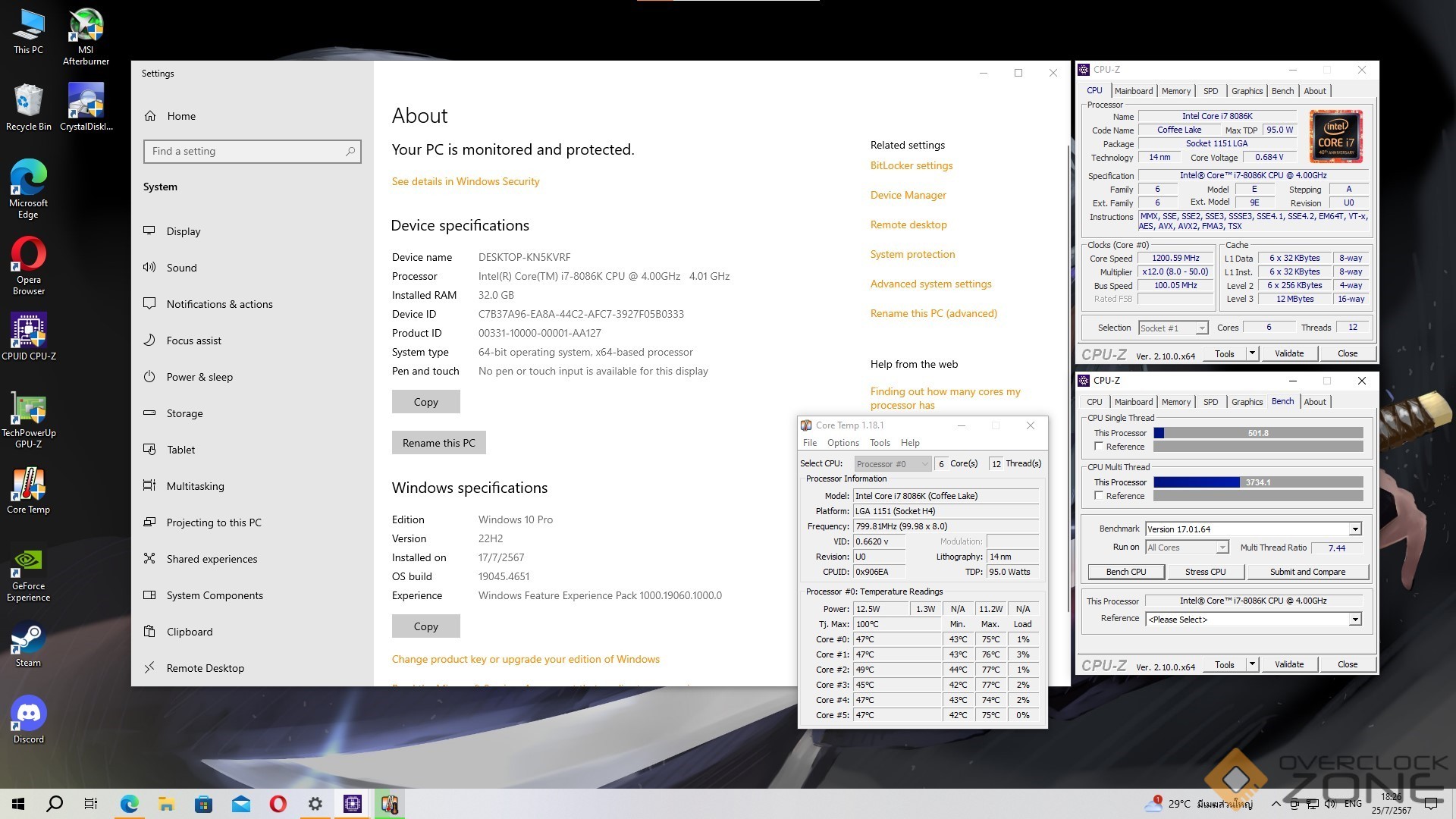The image size is (1456, 819).
Task: Click the Bench CPU button
Action: (x=1125, y=572)
